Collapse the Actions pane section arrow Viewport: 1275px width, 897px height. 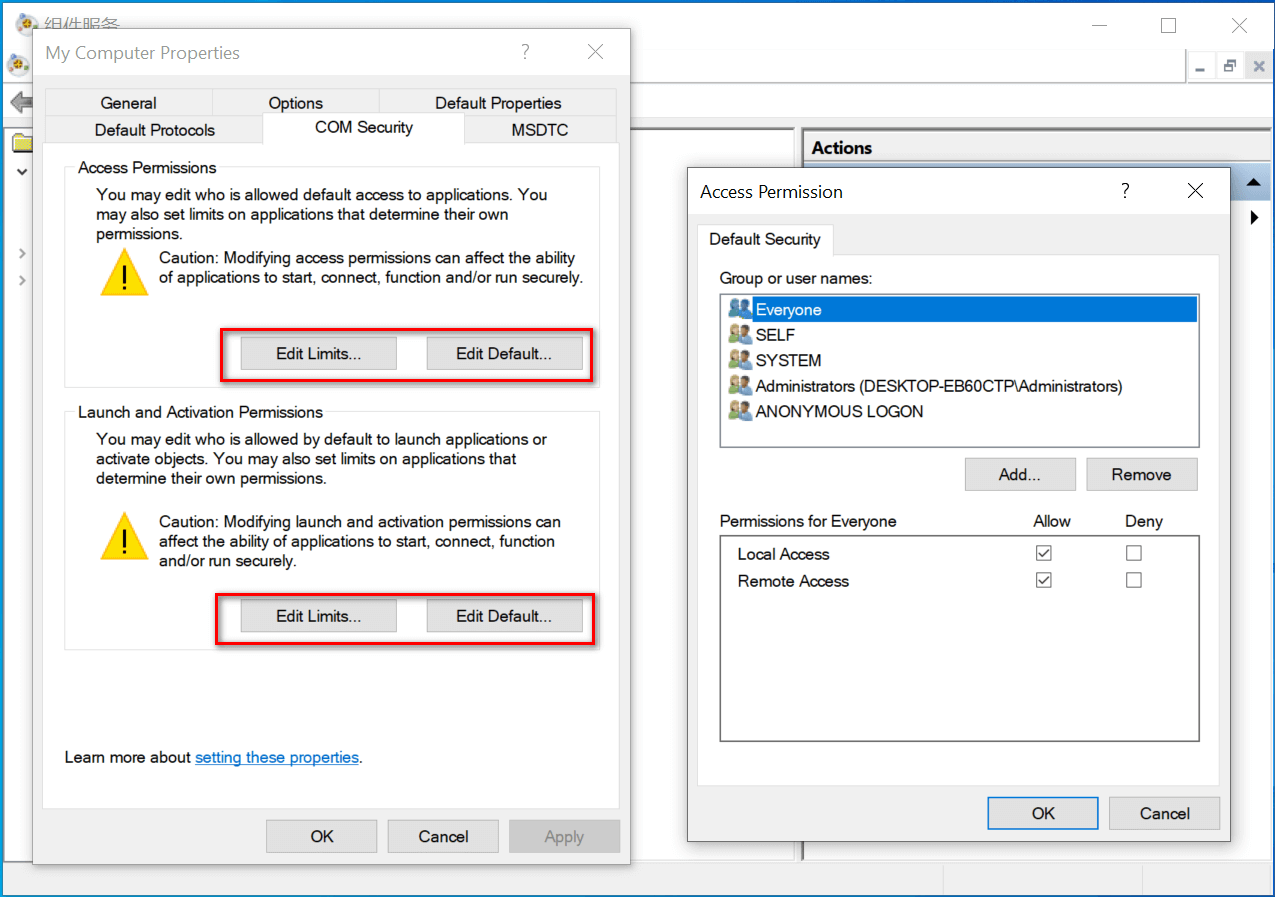1252,183
